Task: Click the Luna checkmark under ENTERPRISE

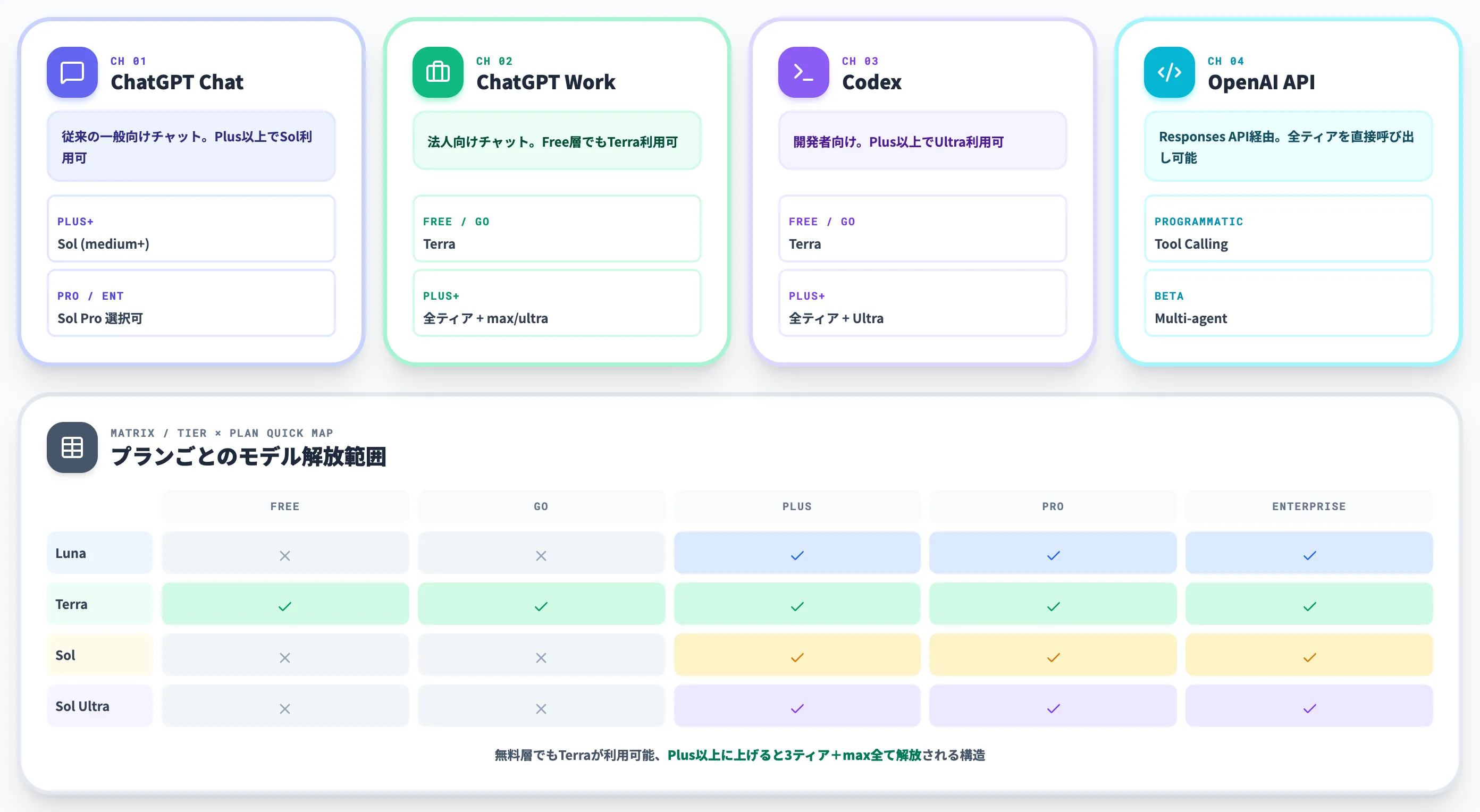Action: pos(1309,555)
